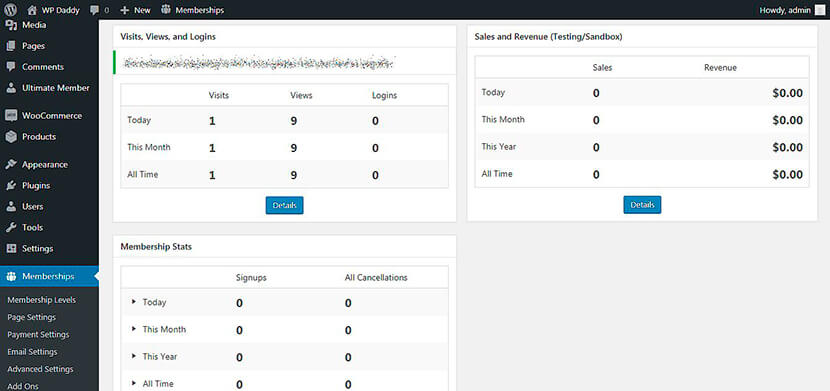
Task: Click the Logins column header
Action: (384, 96)
